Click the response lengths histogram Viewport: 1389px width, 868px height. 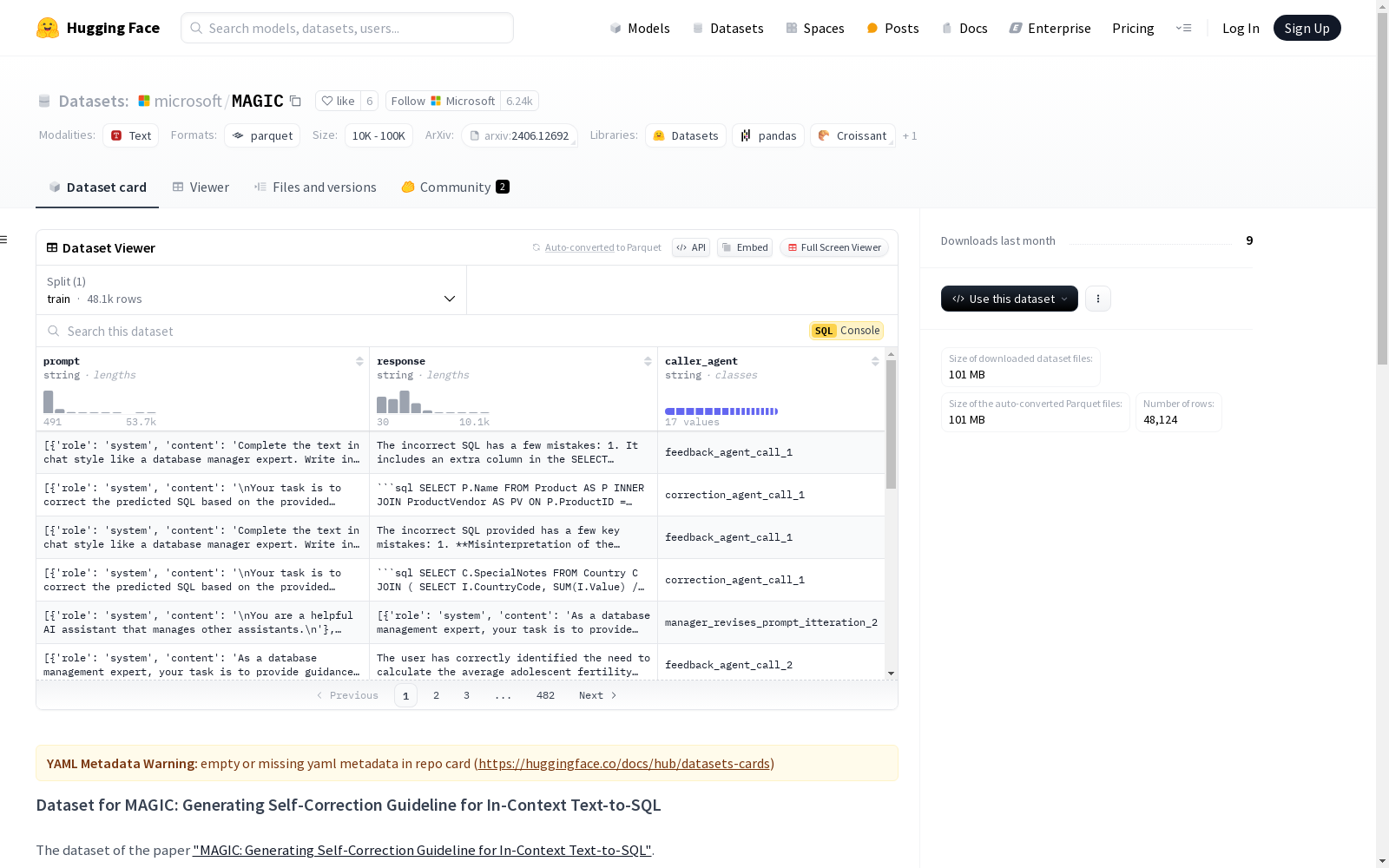[433, 402]
